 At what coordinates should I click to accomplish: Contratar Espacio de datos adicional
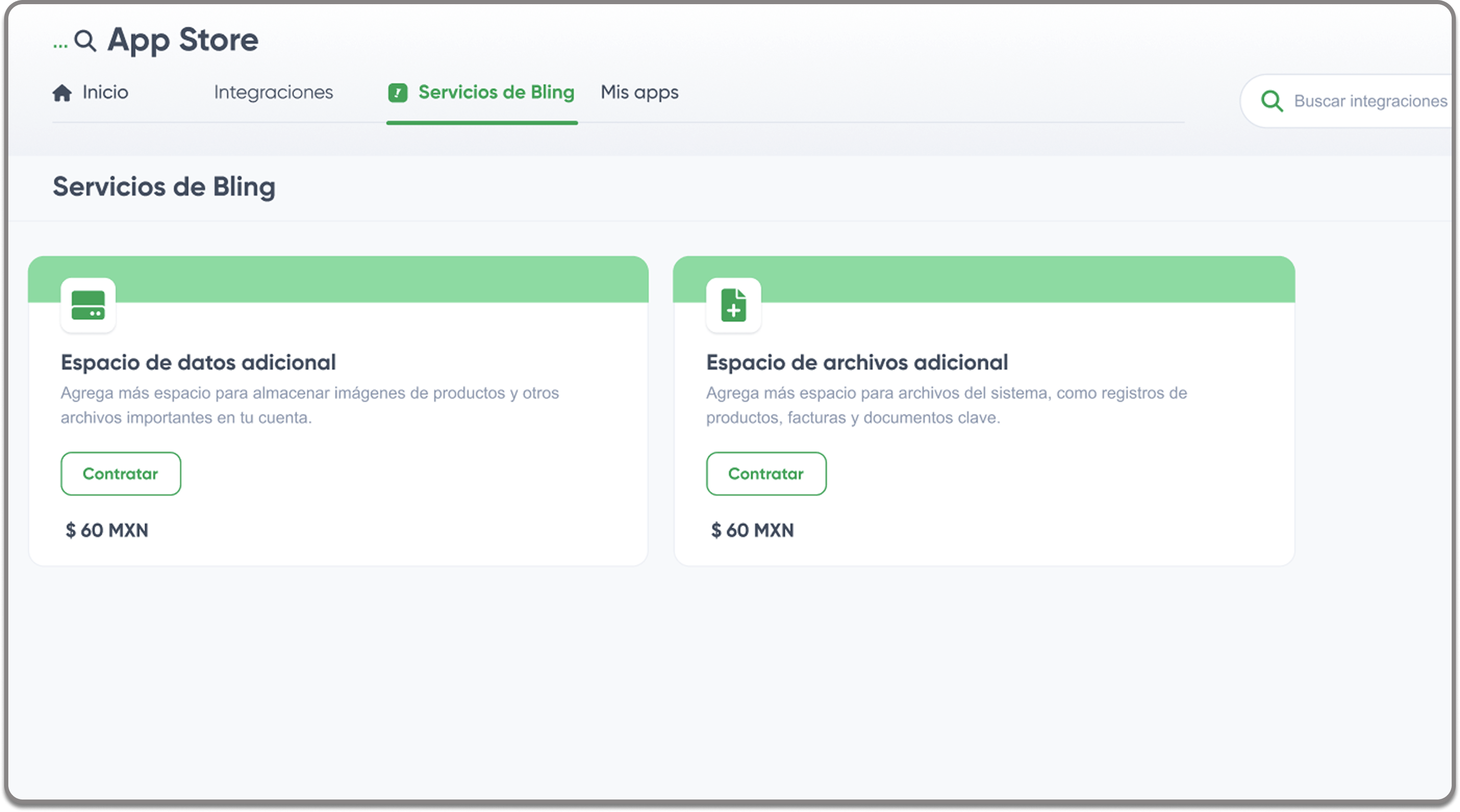[x=121, y=474]
